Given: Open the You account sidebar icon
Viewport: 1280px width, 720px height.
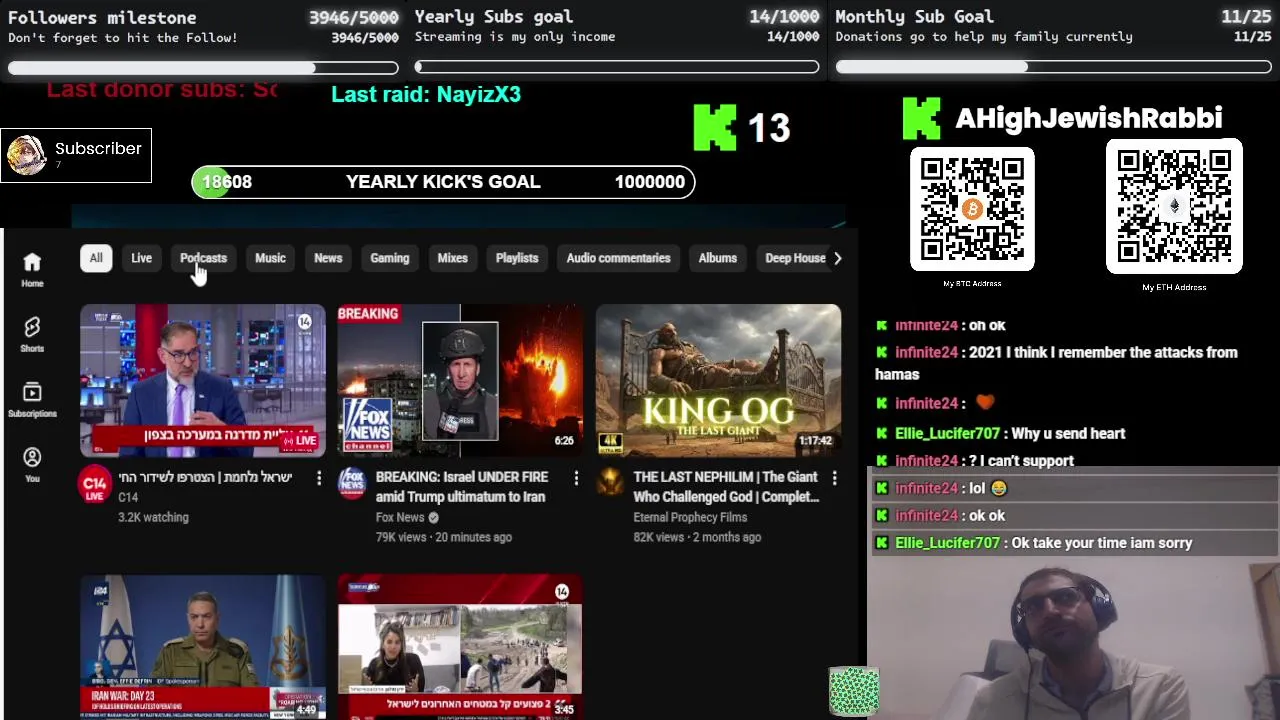Looking at the screenshot, I should click(32, 463).
